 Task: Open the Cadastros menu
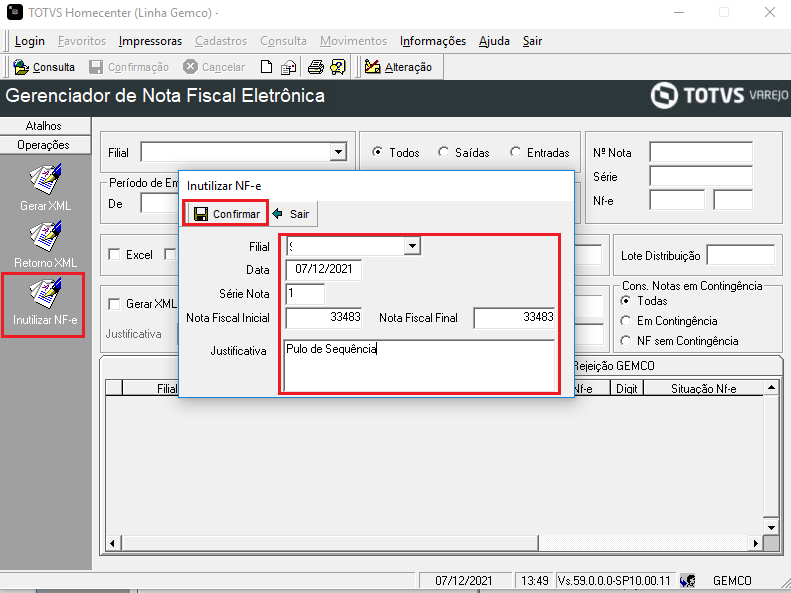tap(221, 41)
